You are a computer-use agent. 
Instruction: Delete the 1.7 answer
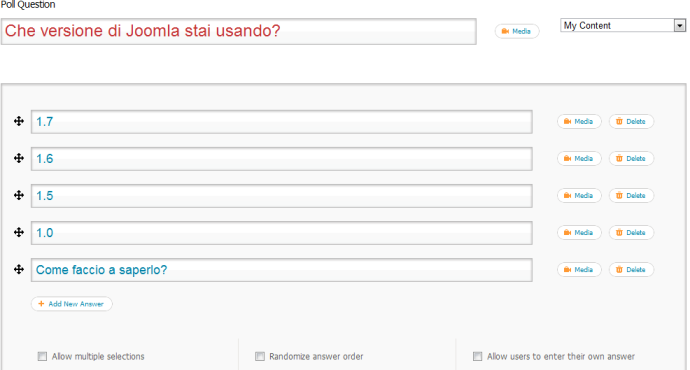pos(631,121)
